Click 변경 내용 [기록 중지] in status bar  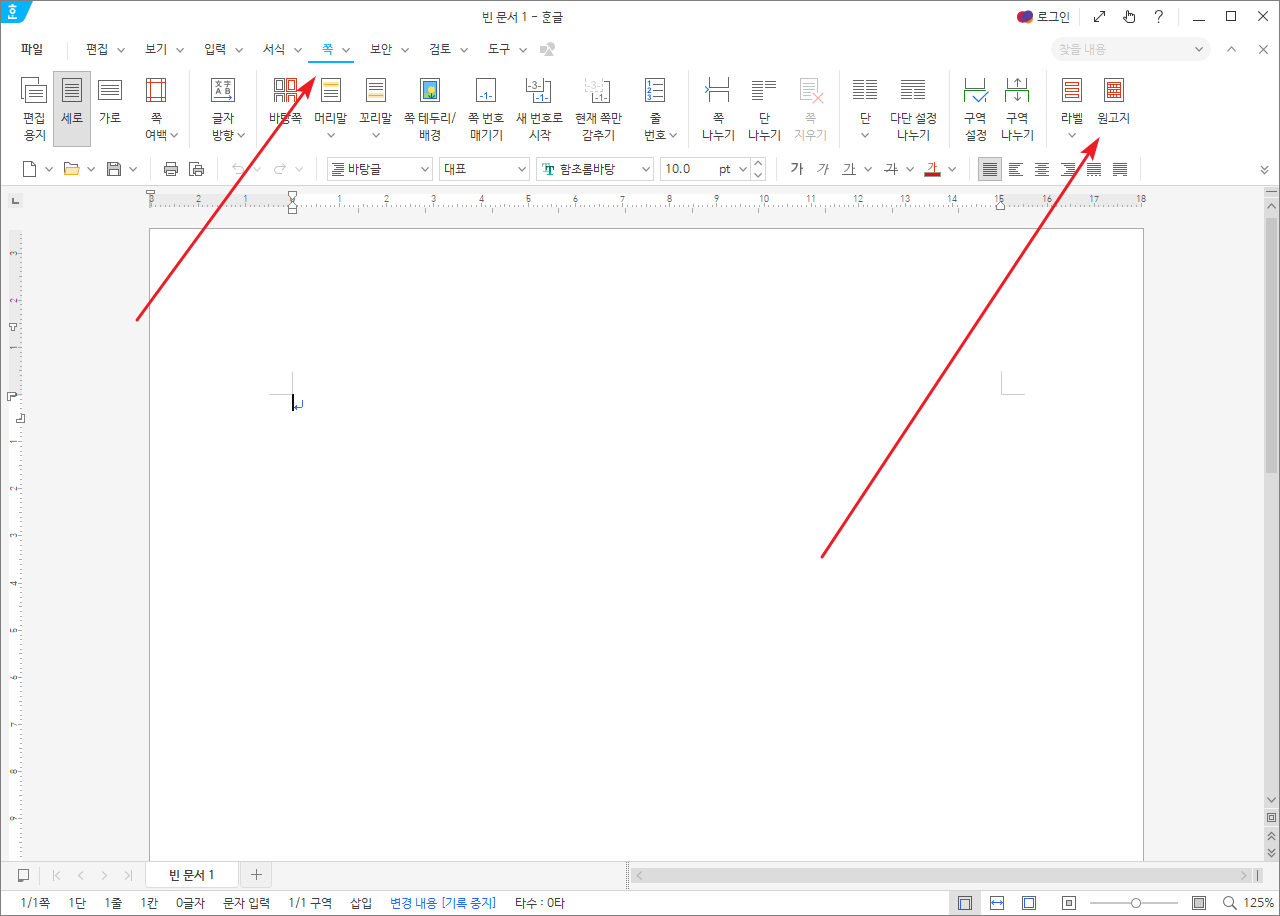click(x=443, y=903)
